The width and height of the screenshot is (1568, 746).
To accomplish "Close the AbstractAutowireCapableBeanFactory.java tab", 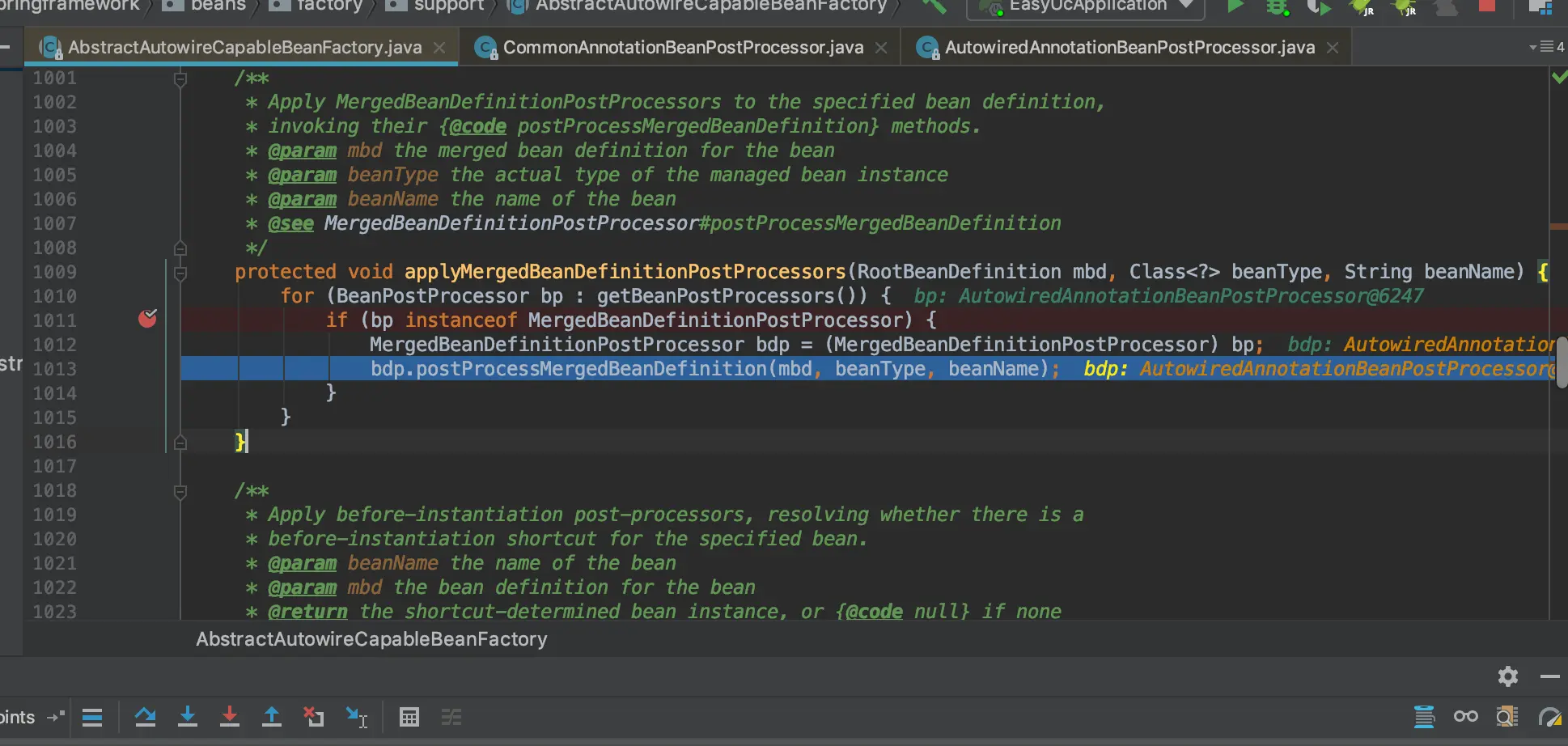I will 439,48.
